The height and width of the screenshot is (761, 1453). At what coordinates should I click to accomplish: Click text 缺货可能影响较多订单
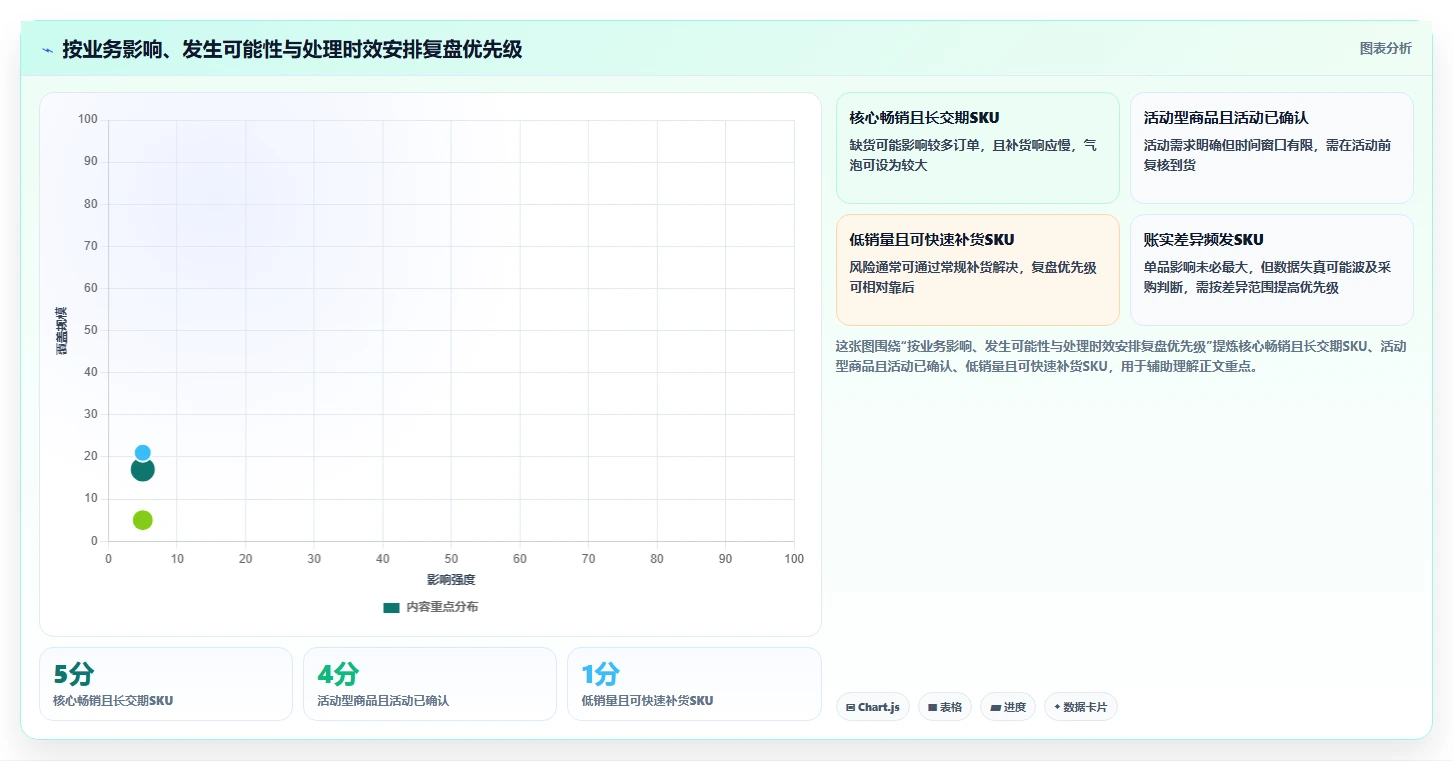[914, 145]
